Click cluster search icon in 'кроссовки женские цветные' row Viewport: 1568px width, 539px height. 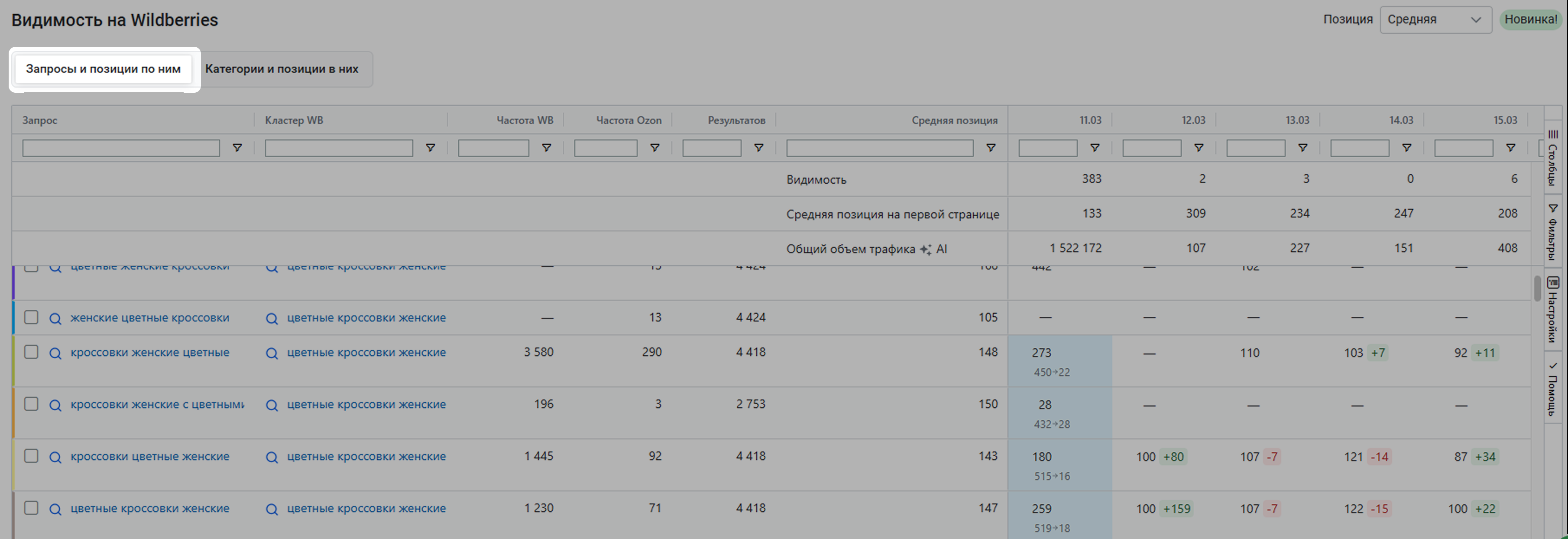[x=272, y=353]
